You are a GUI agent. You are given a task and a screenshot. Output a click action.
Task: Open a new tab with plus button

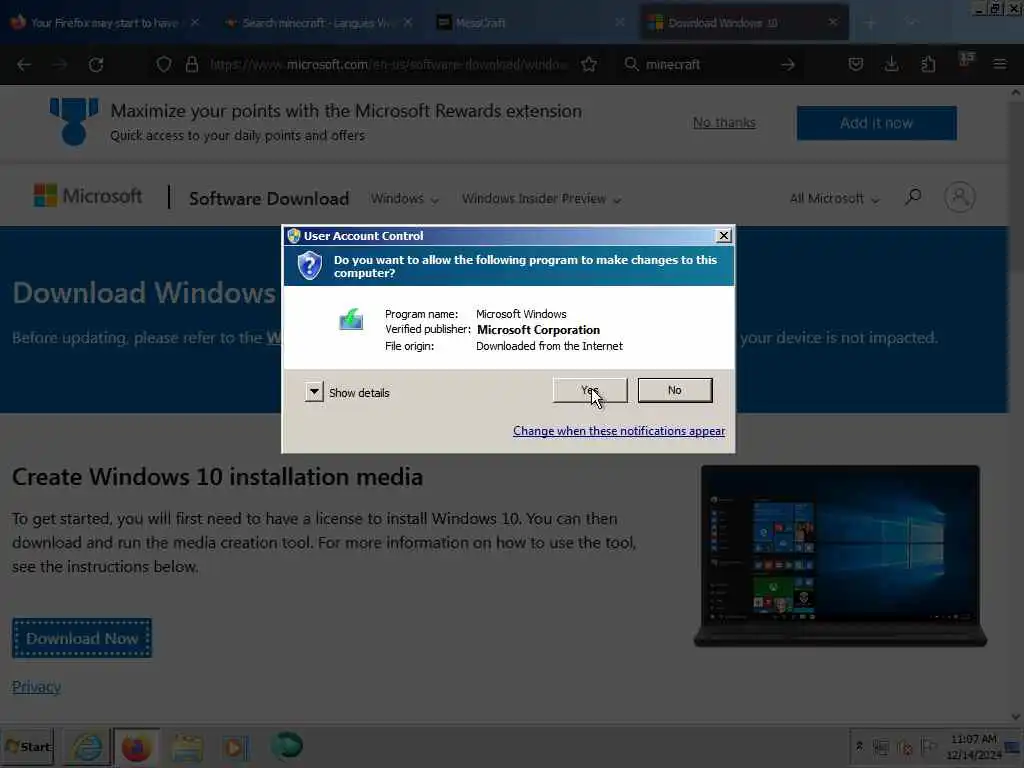[870, 24]
